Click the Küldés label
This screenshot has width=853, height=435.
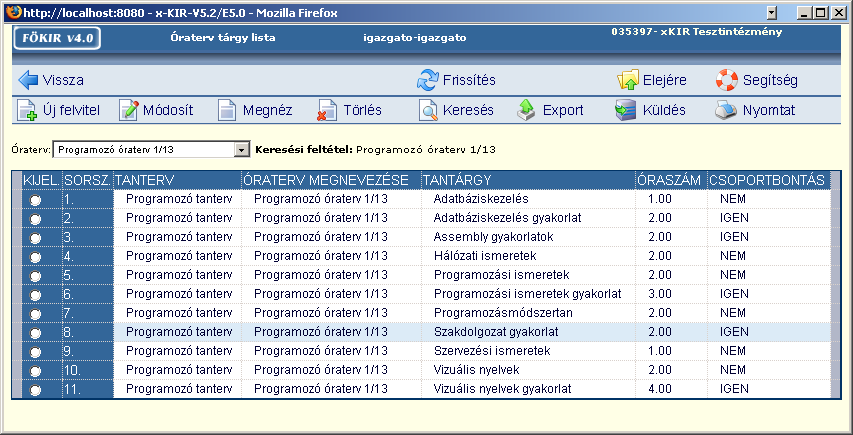pos(663,110)
